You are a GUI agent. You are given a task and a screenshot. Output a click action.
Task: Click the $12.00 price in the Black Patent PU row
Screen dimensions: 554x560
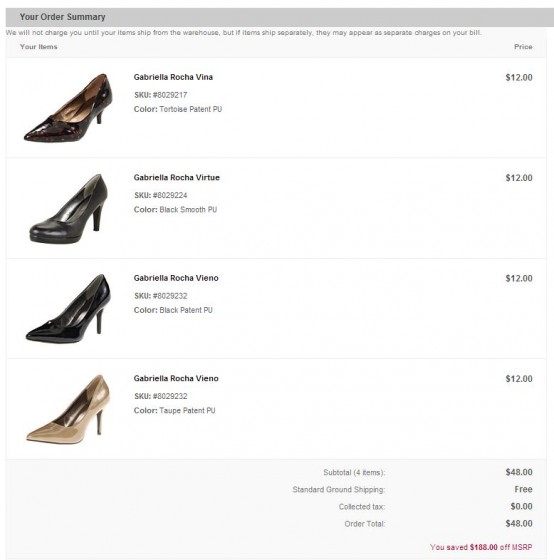[x=519, y=278]
